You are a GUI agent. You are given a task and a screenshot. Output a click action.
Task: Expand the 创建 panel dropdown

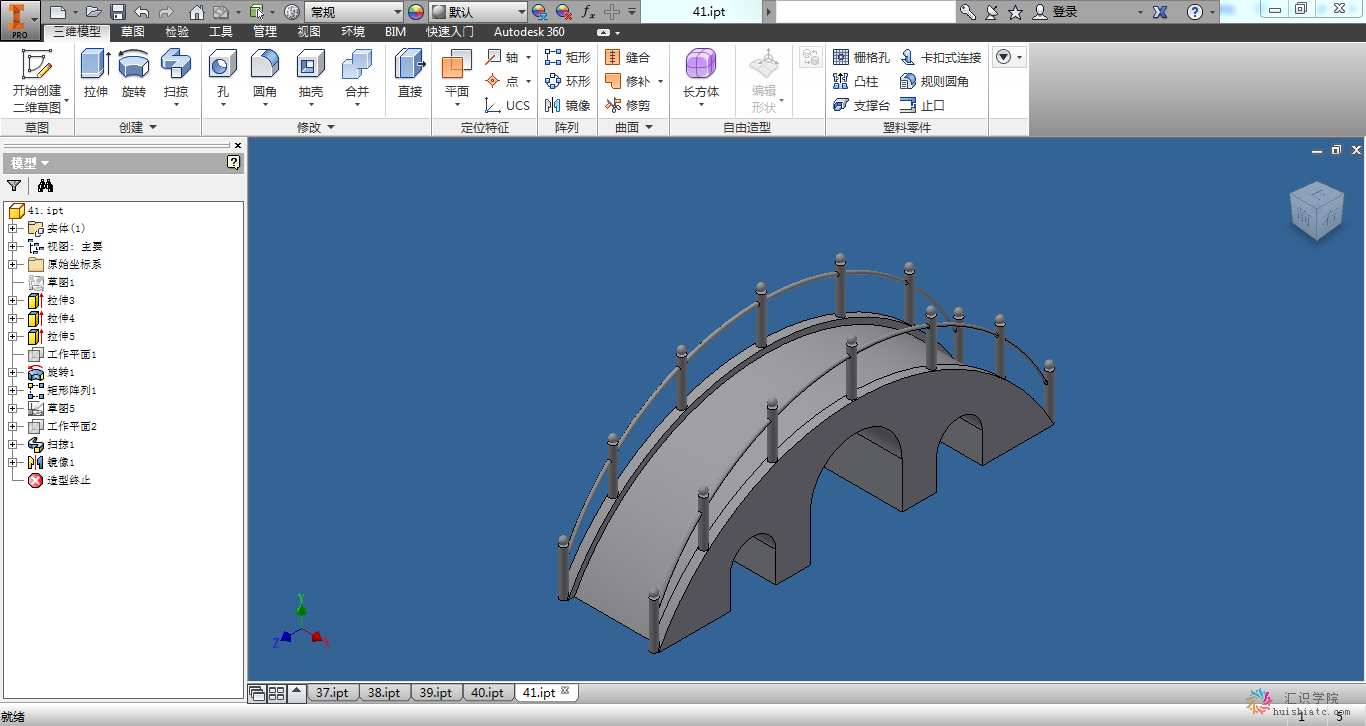(138, 127)
